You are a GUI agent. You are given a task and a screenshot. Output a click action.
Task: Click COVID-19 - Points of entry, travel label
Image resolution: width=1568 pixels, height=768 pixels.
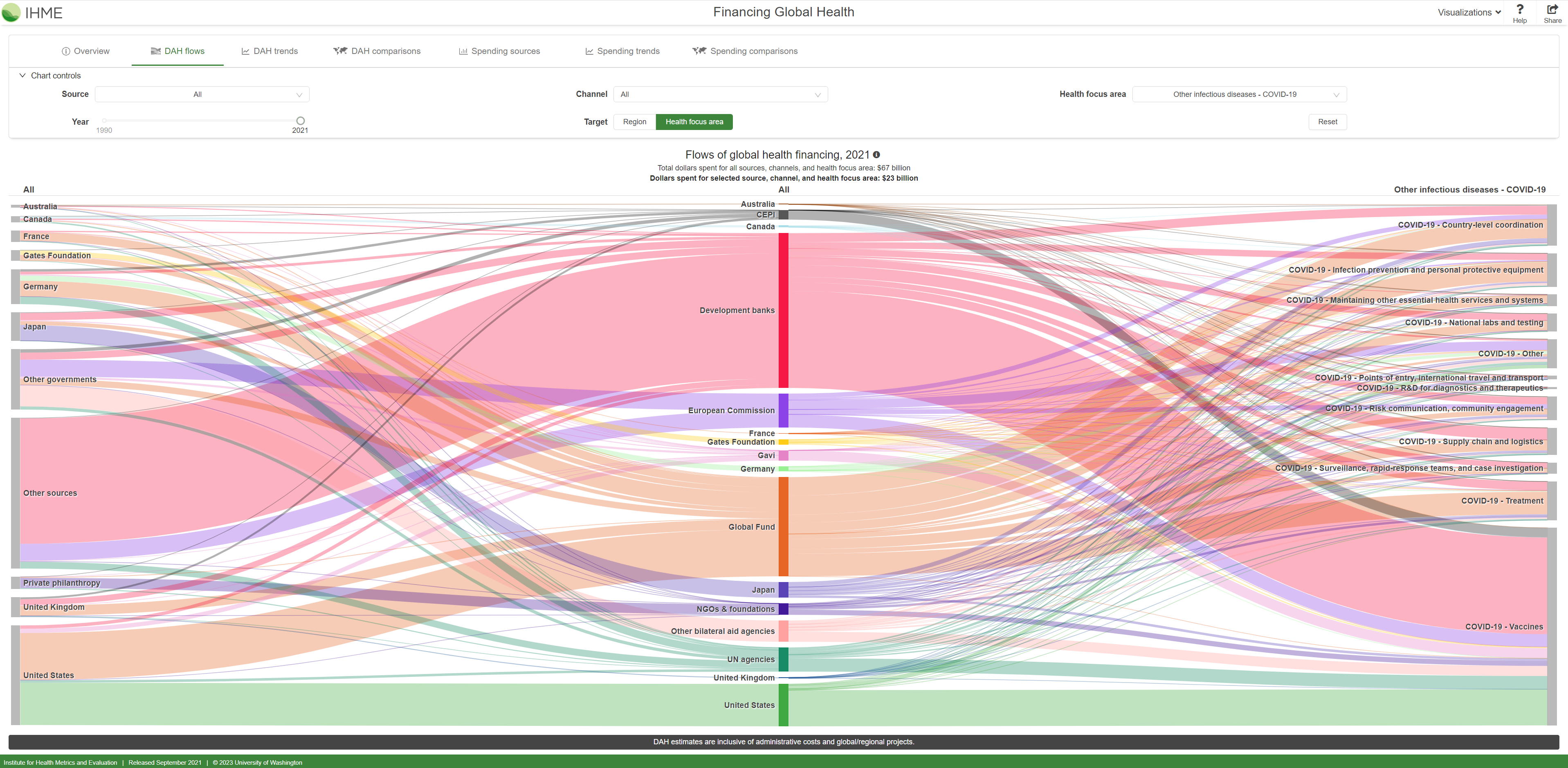1429,378
